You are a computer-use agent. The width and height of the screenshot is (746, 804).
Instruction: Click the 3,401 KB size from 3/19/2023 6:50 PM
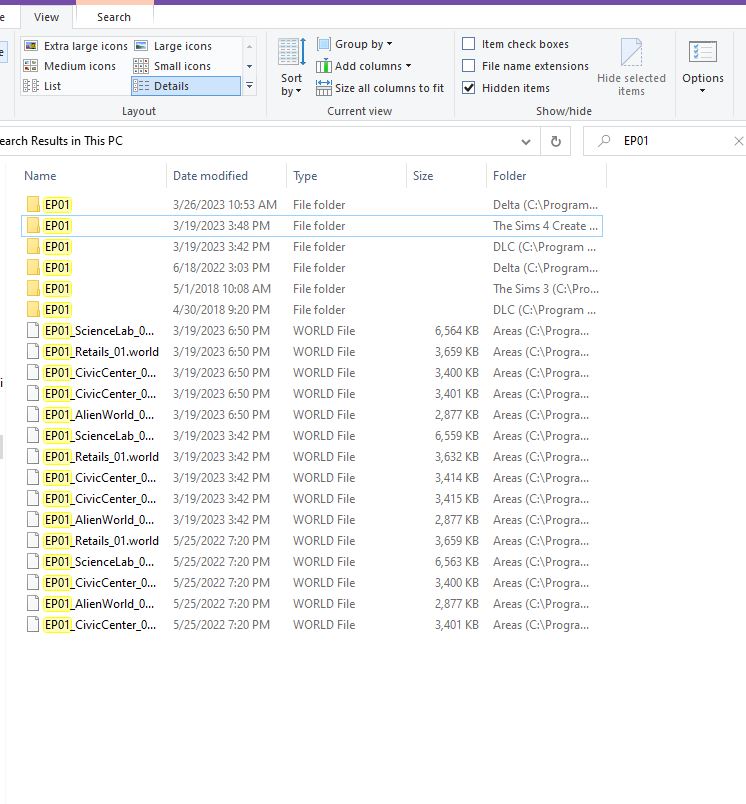[x=456, y=394]
